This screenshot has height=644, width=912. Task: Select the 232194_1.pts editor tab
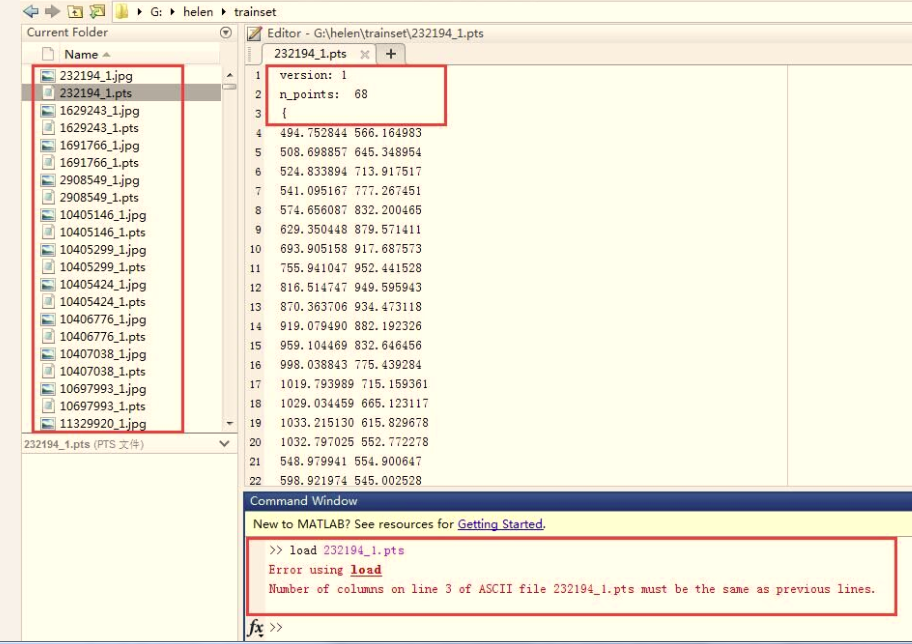[x=313, y=54]
